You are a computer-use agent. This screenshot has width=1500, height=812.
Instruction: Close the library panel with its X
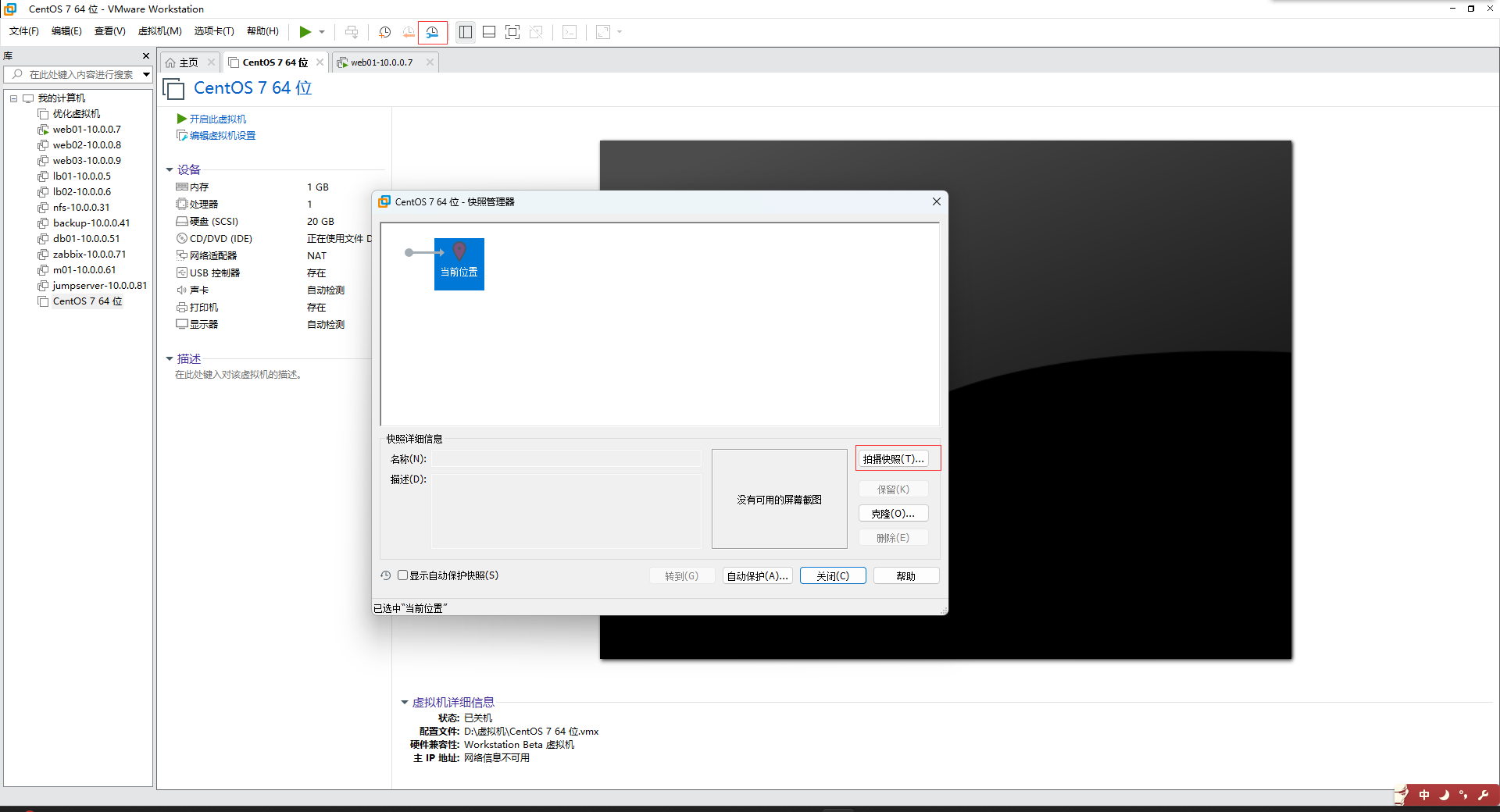(x=146, y=55)
